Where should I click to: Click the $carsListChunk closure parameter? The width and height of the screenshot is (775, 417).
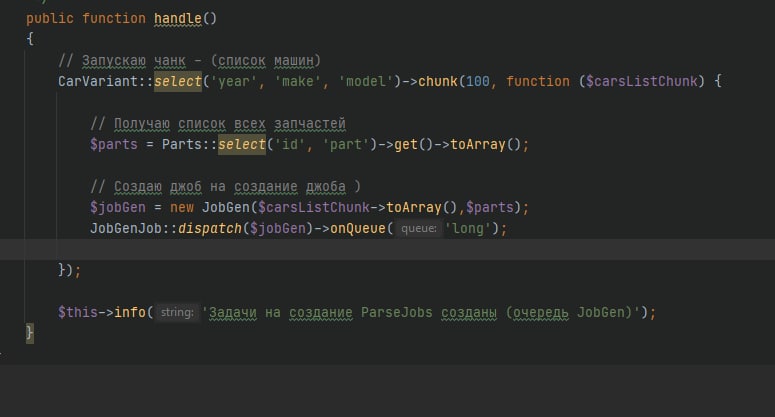tap(642, 82)
